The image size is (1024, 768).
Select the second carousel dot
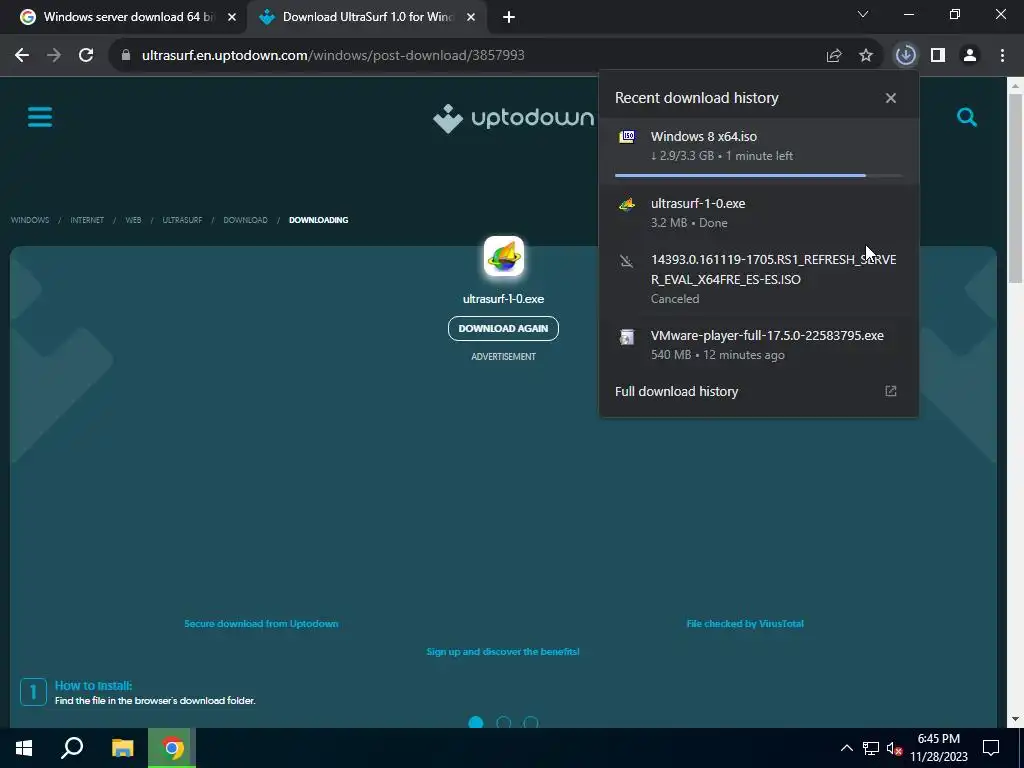coord(504,722)
